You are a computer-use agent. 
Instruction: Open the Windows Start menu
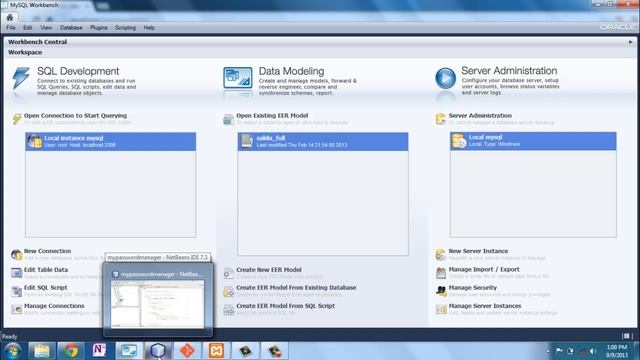point(12,351)
